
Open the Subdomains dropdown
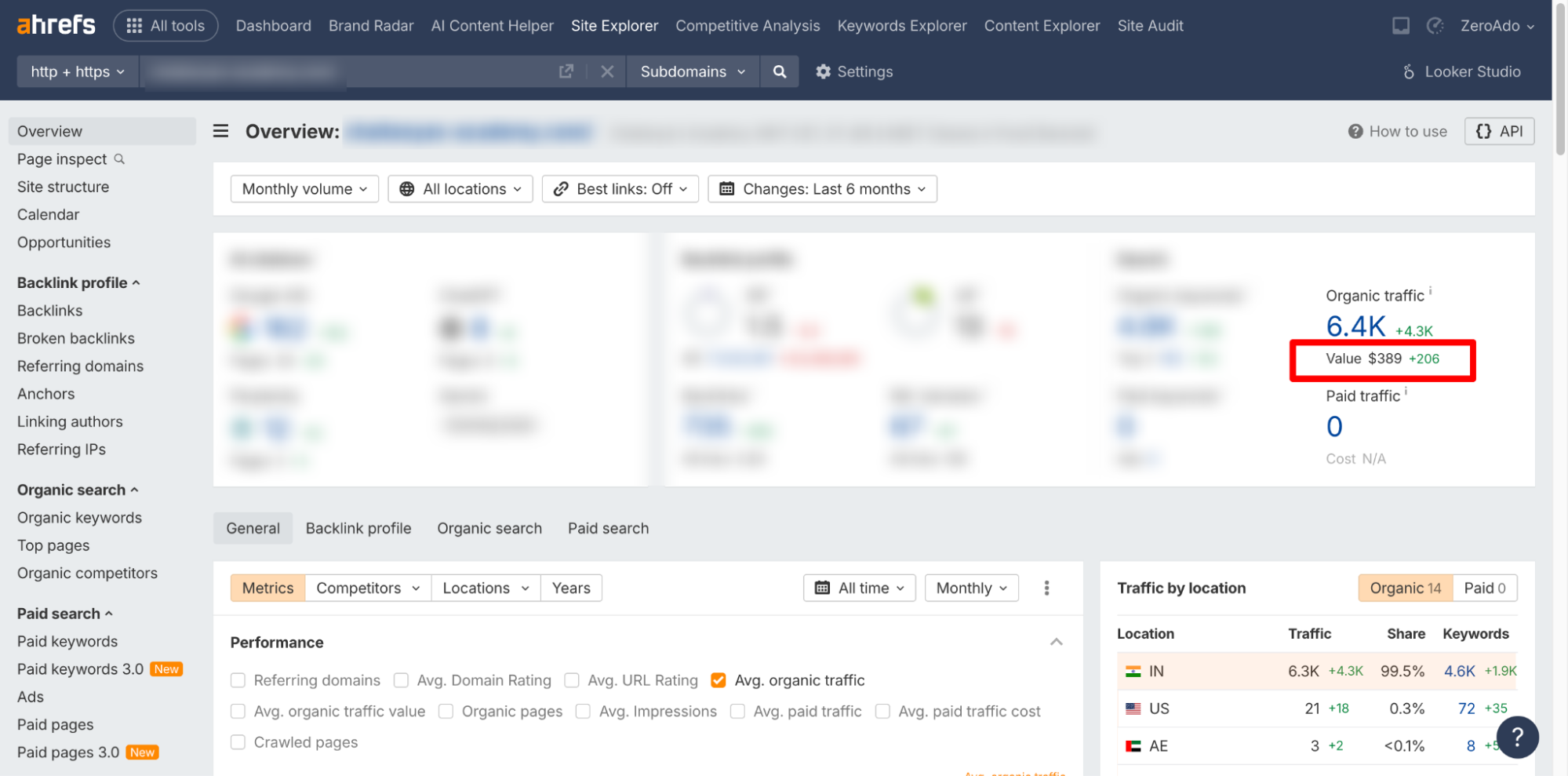(692, 71)
